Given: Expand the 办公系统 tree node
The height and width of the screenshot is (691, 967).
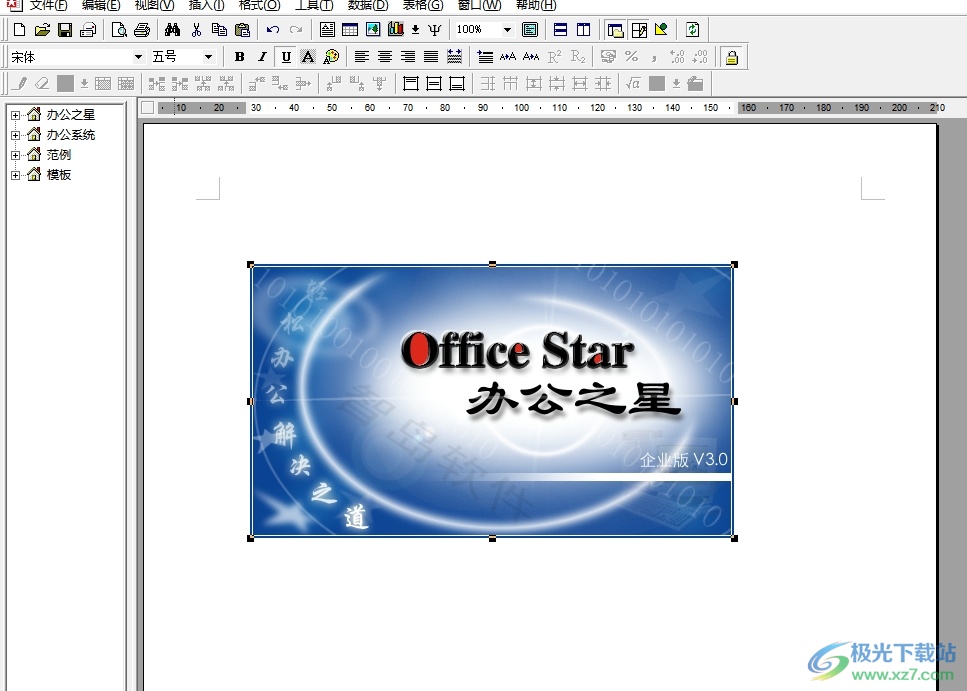Looking at the screenshot, I should (15, 135).
